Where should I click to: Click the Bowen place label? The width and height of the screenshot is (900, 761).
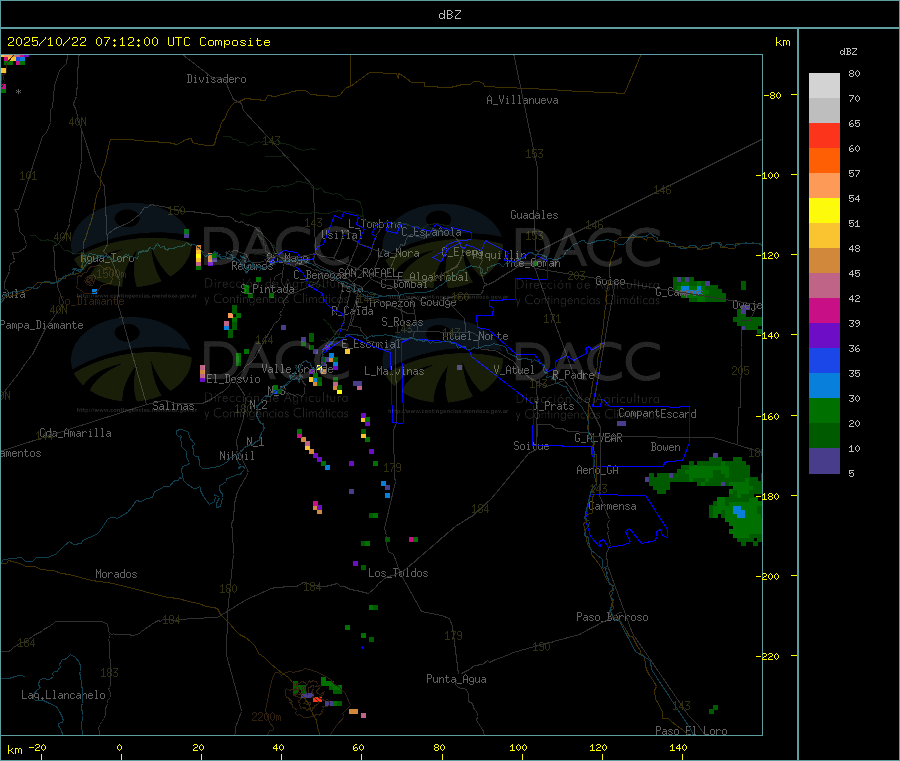665,447
